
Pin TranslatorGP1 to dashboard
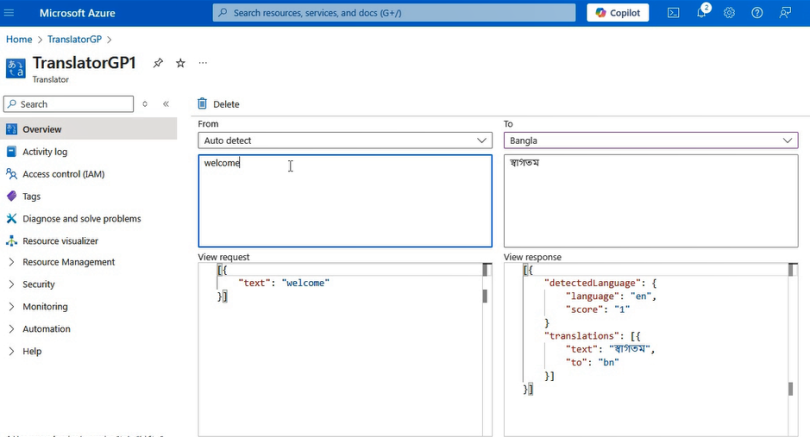point(158,63)
